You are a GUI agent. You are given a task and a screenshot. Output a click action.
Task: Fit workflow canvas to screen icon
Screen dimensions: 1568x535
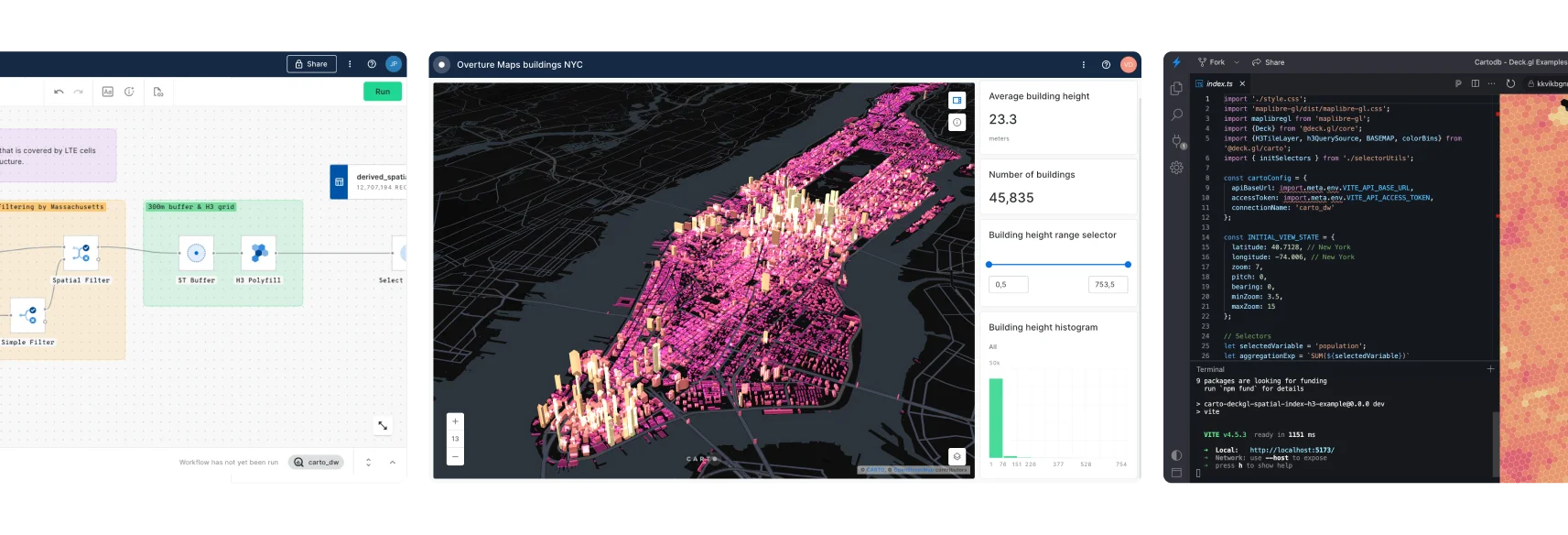383,425
